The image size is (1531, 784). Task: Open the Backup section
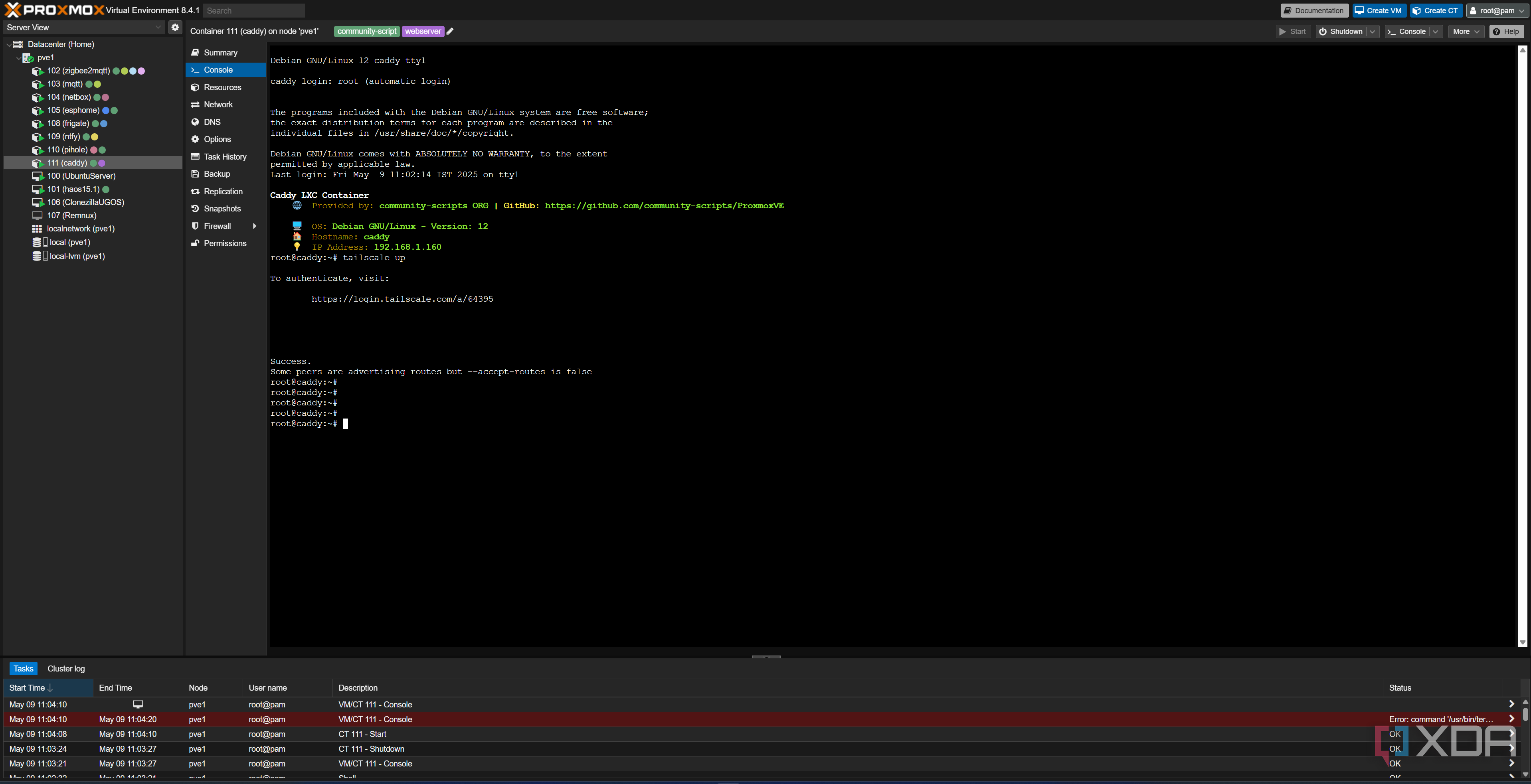[x=216, y=174]
